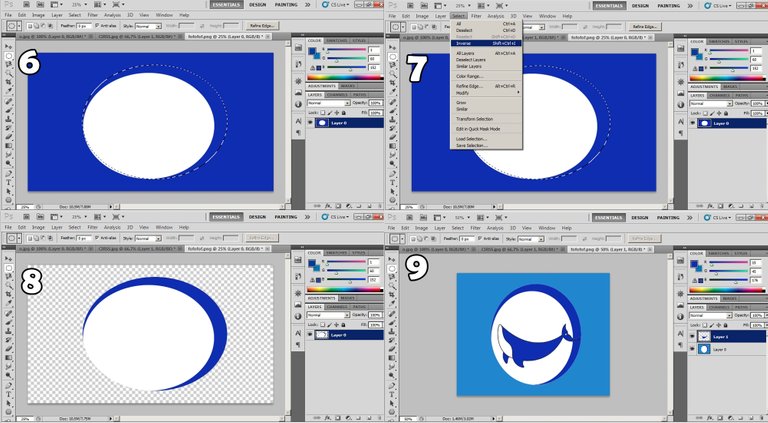Select the Lasso tool in screenshot 6
The height and width of the screenshot is (423, 768).
coord(9,65)
